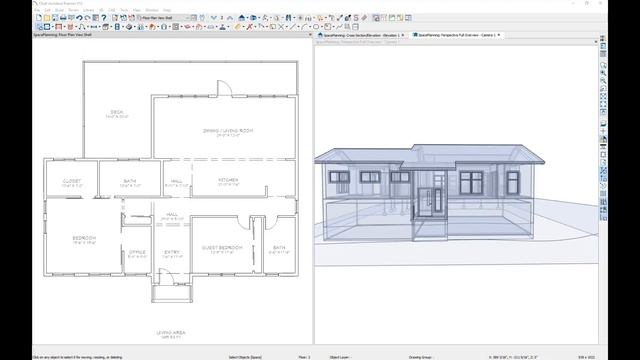Redo the last undone action
640x360 pixels.
87,18
